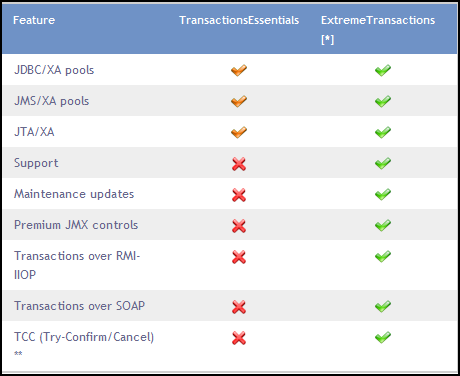This screenshot has height=376, width=460.
Task: Click green checkmark in JDBC/XA pools row
Action: point(383,70)
